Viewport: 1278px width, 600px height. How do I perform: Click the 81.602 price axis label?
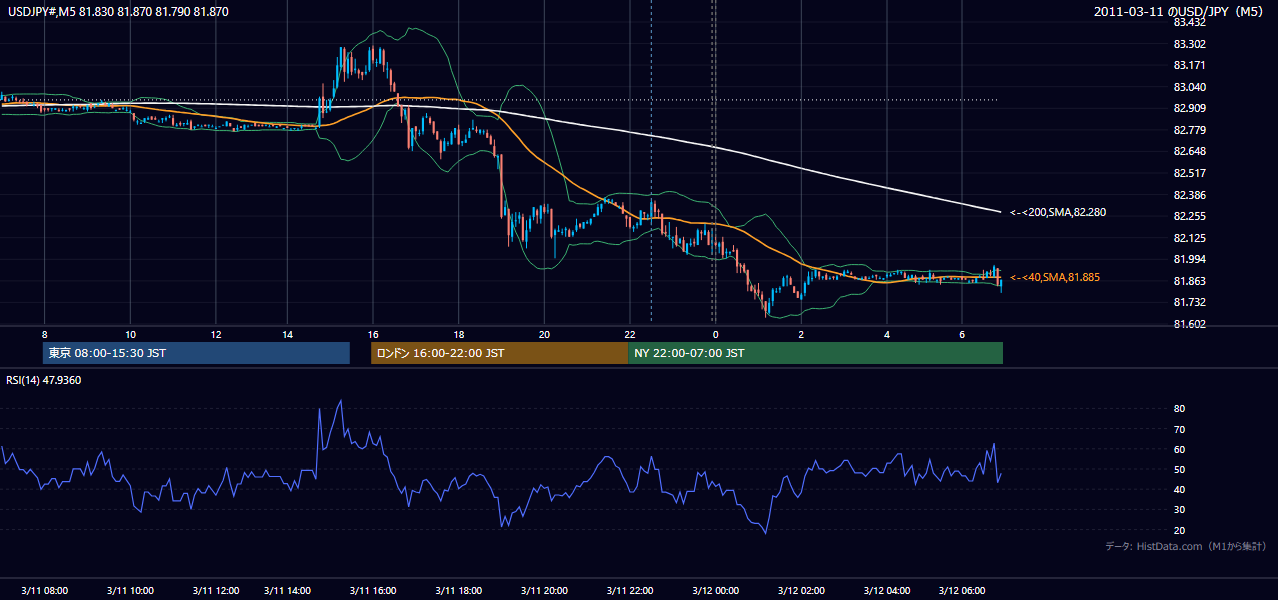1190,324
